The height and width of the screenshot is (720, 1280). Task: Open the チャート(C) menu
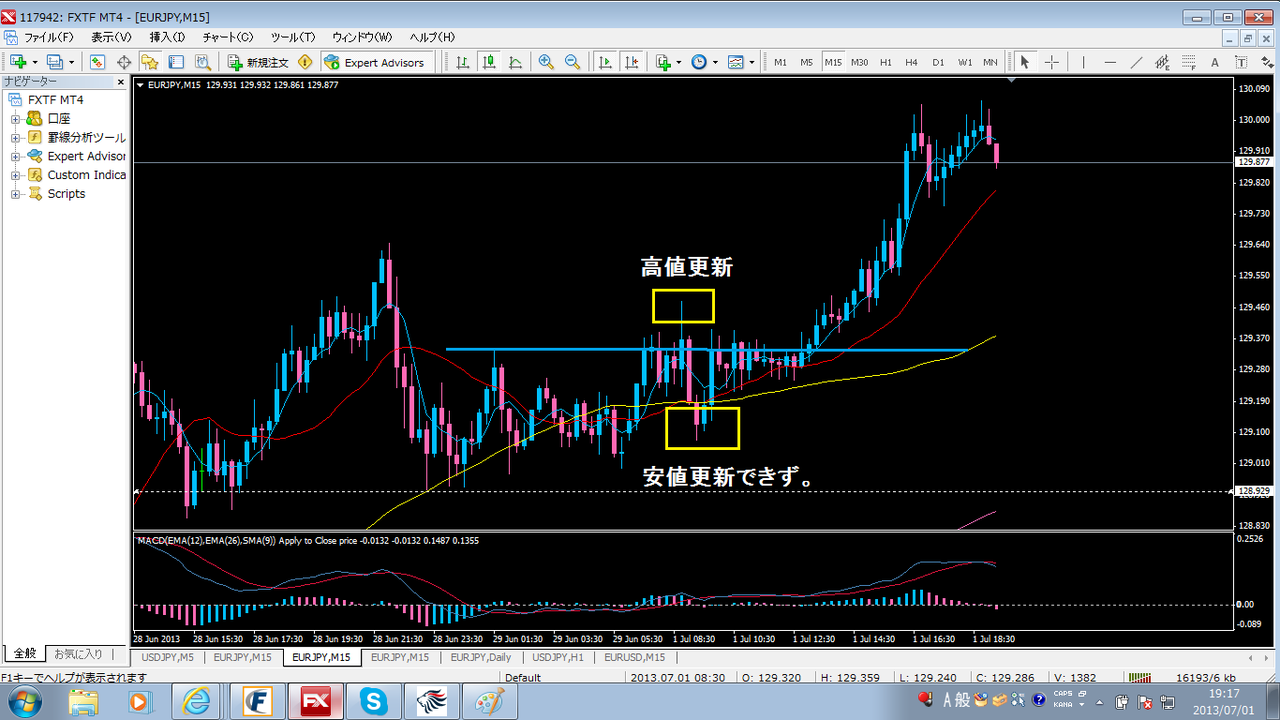pos(228,37)
